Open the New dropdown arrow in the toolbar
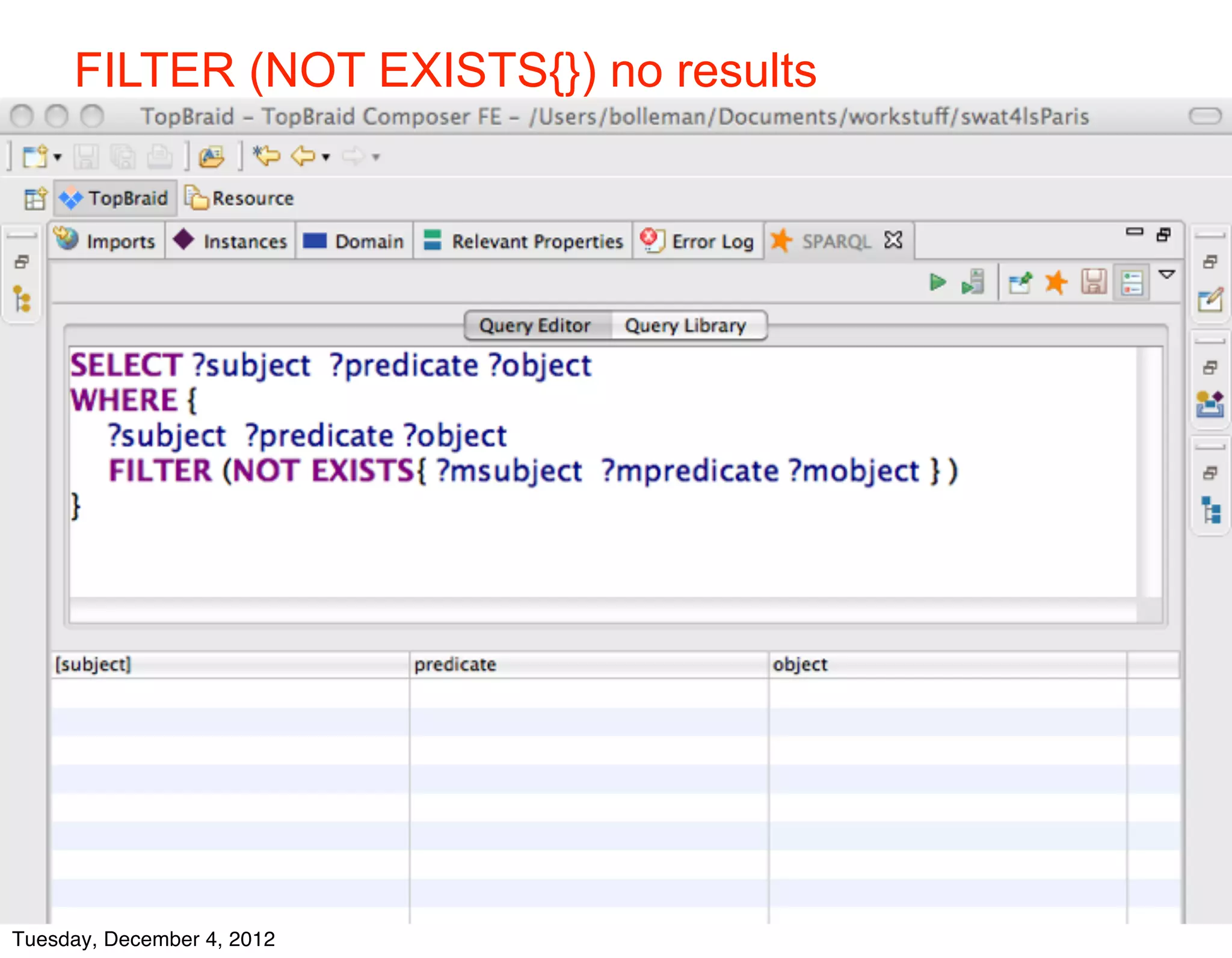Image resolution: width=1232 pixels, height=958 pixels. 58,158
